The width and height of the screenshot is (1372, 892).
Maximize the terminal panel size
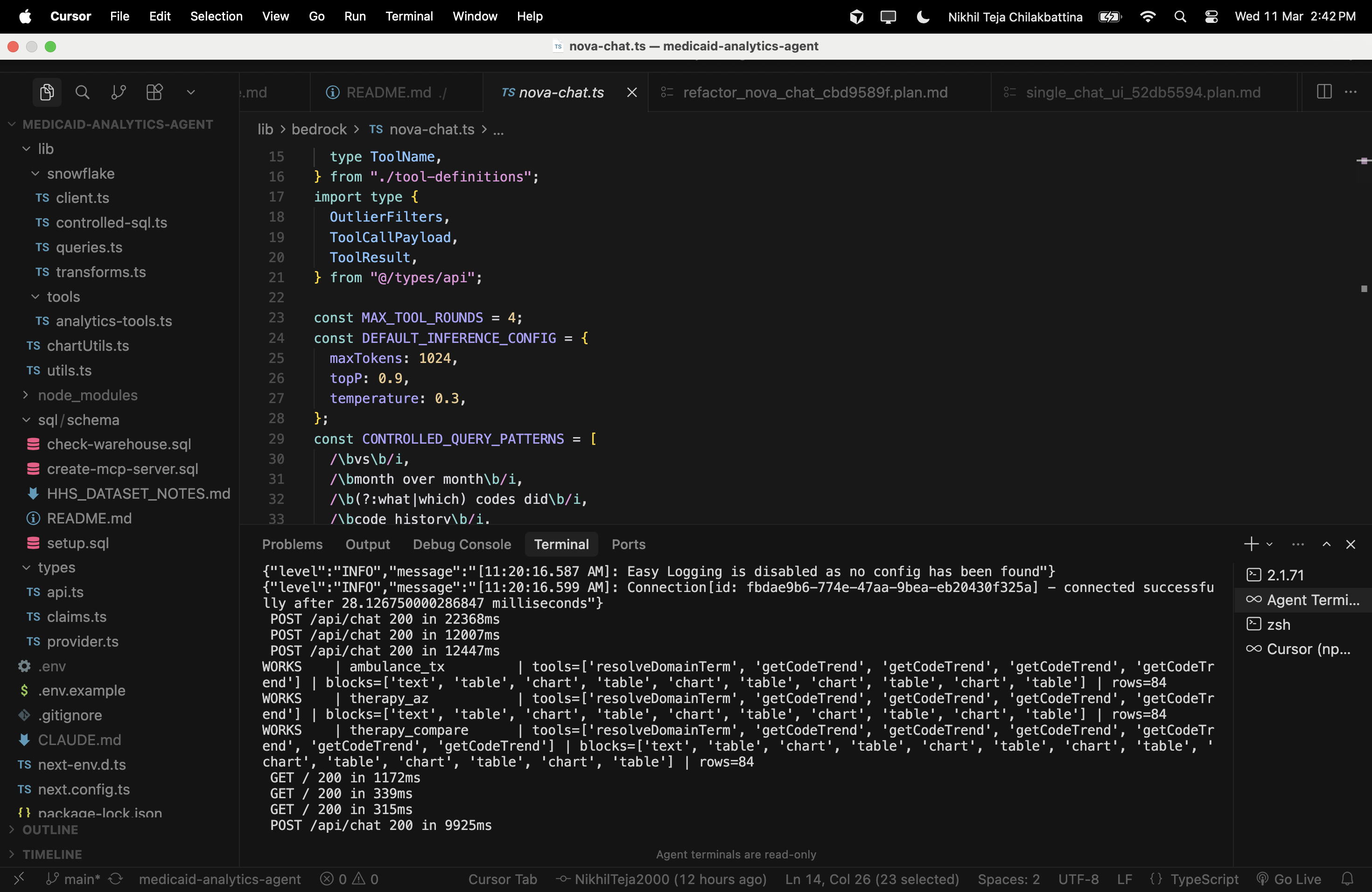[x=1326, y=544]
